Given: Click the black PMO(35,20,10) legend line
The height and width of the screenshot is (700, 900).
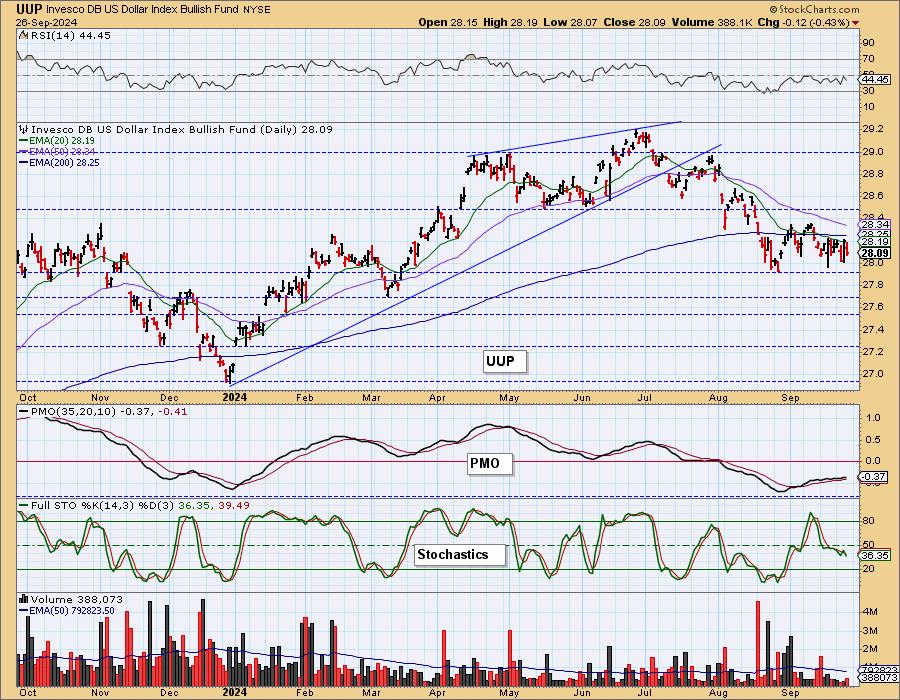Looking at the screenshot, I should (x=24, y=412).
